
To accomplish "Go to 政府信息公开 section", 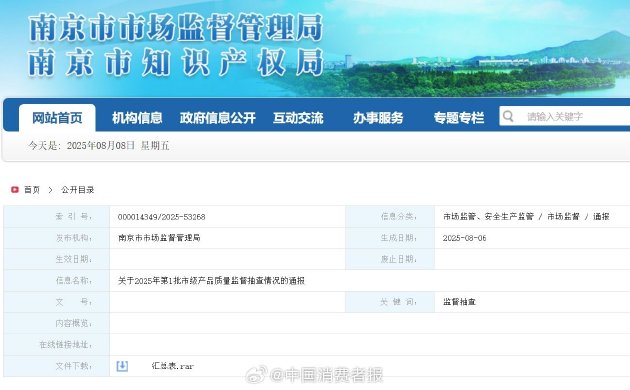I will coord(217,118).
